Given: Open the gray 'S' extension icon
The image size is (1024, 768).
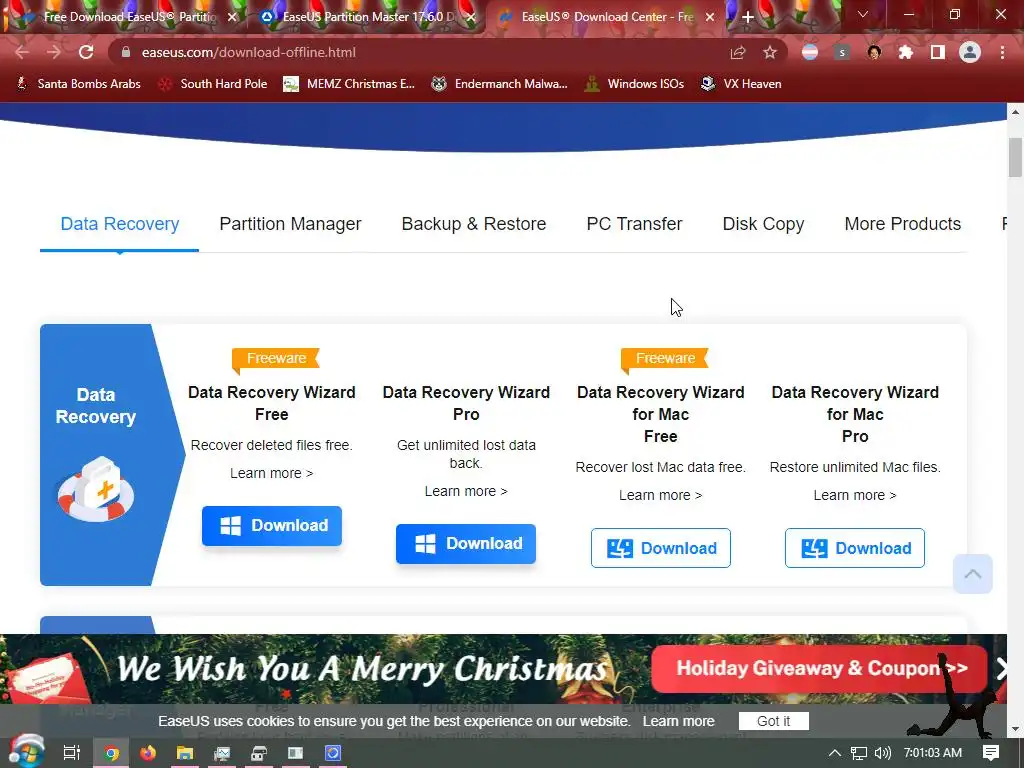Looking at the screenshot, I should (x=842, y=52).
